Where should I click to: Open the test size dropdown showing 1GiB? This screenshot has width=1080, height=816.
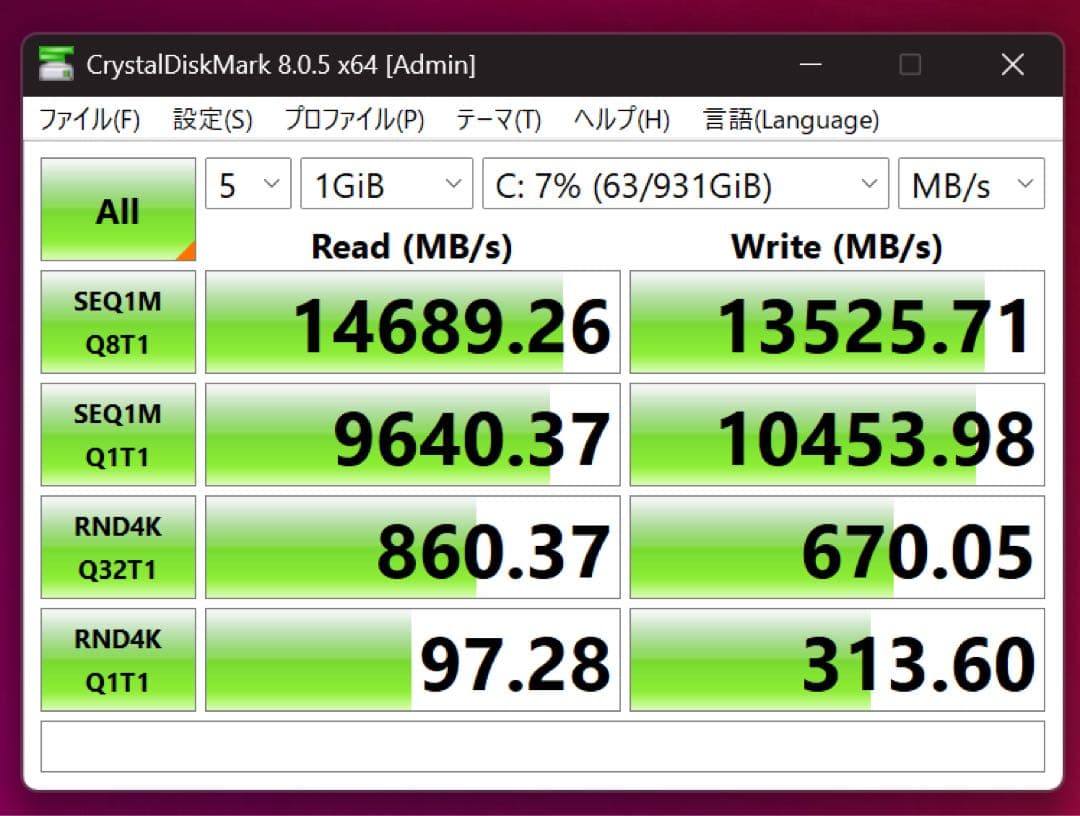(385, 183)
